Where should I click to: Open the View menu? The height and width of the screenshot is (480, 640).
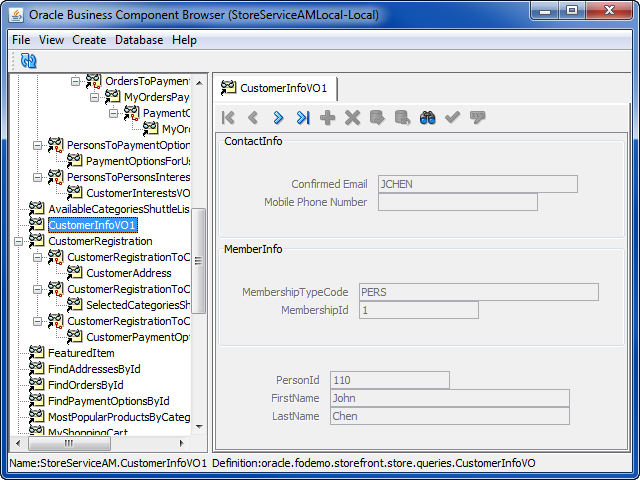click(x=51, y=40)
